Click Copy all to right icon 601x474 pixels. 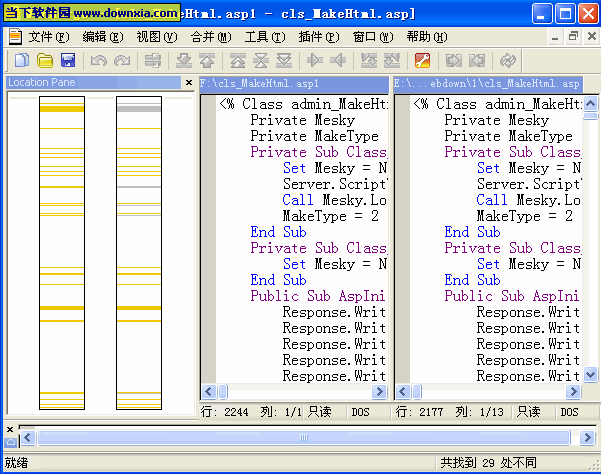454,61
